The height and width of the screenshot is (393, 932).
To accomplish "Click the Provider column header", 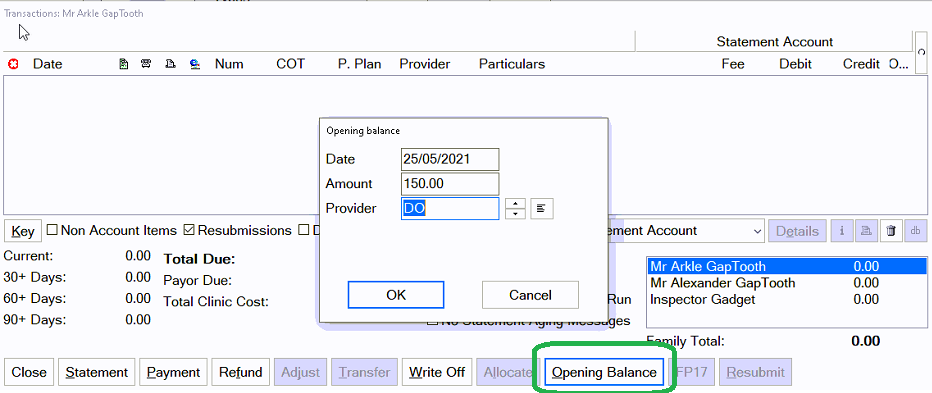I will [424, 64].
